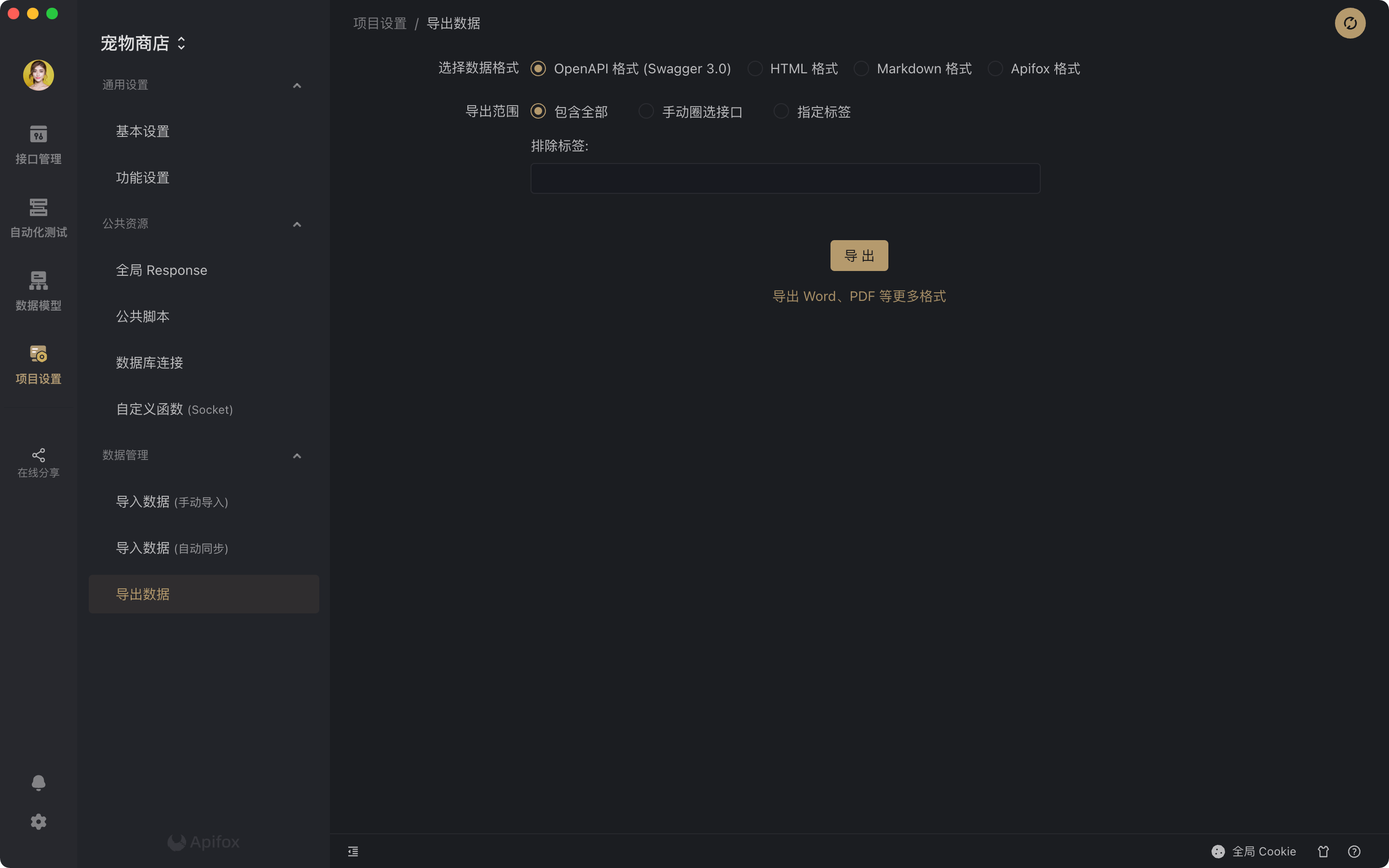Click the help question mark icon
Screen dimensions: 1389x868
pos(1354,851)
